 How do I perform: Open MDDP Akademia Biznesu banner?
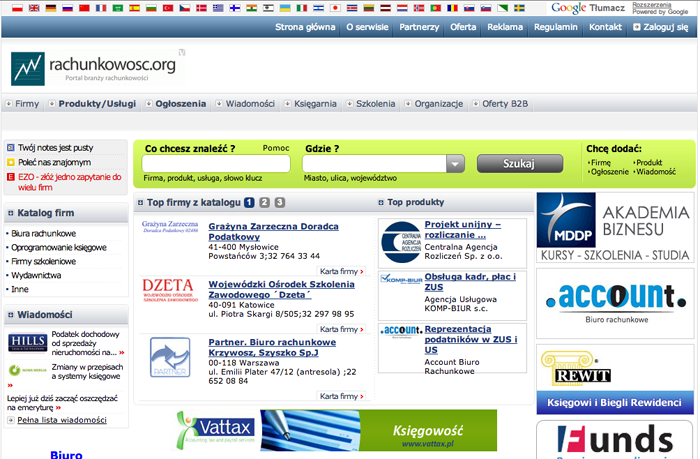615,227
